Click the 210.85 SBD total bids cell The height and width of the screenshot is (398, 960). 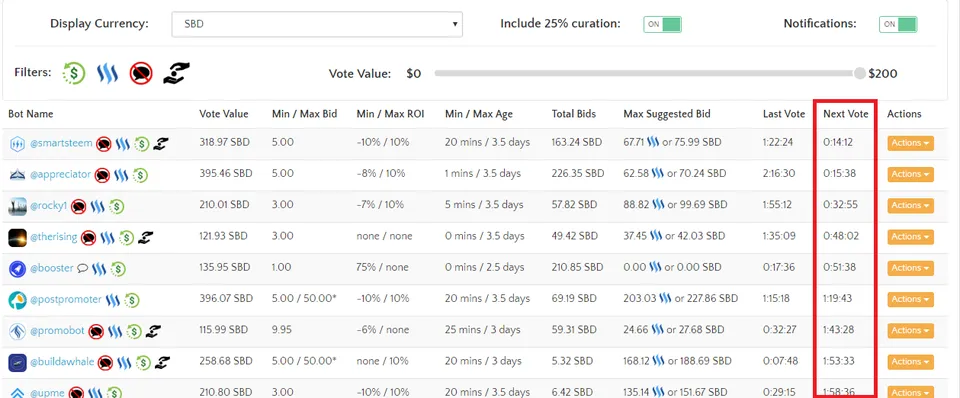coord(577,268)
